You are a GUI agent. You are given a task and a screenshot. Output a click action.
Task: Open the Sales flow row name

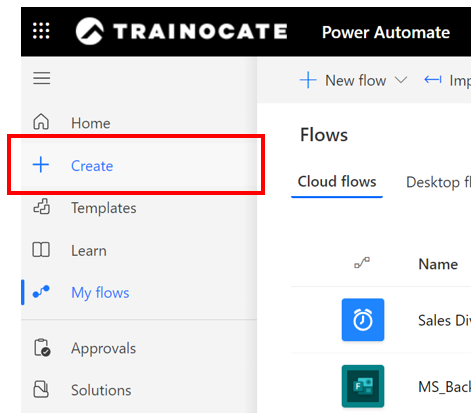pyautogui.click(x=444, y=320)
